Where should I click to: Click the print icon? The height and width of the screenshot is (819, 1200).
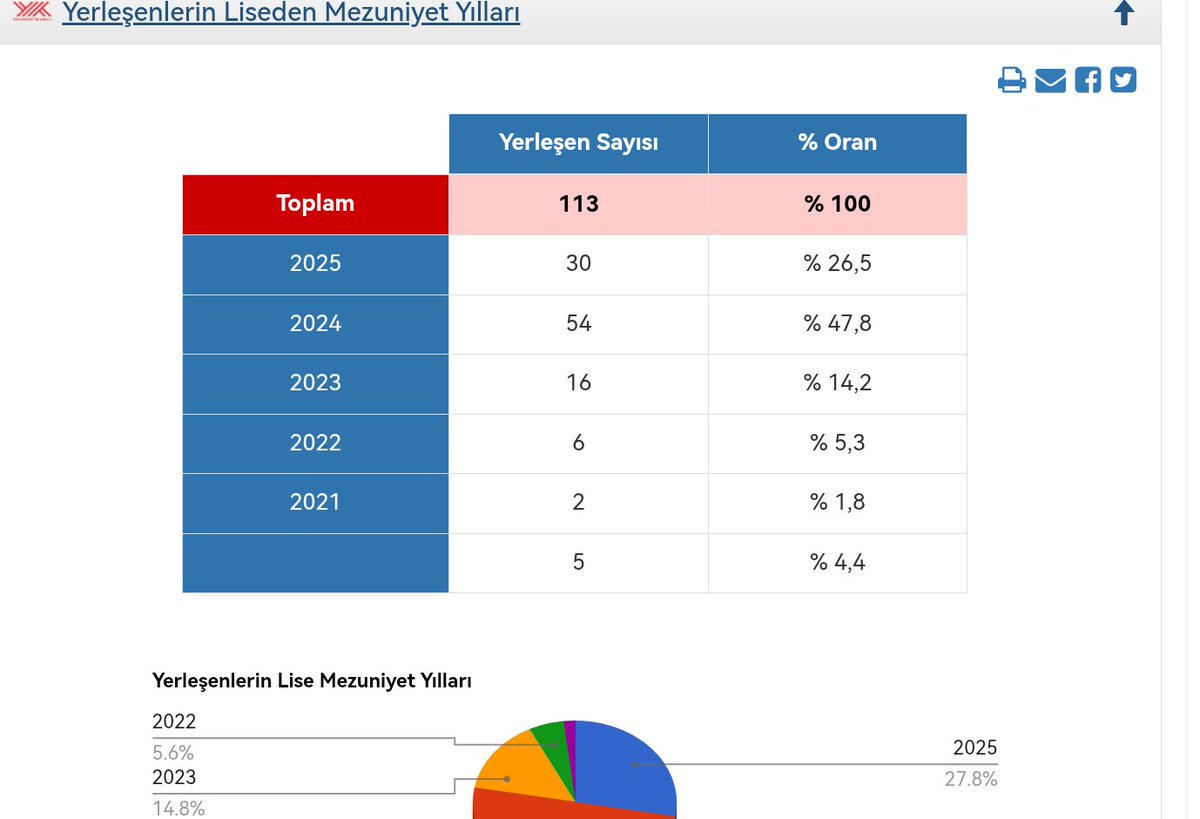tap(1012, 80)
